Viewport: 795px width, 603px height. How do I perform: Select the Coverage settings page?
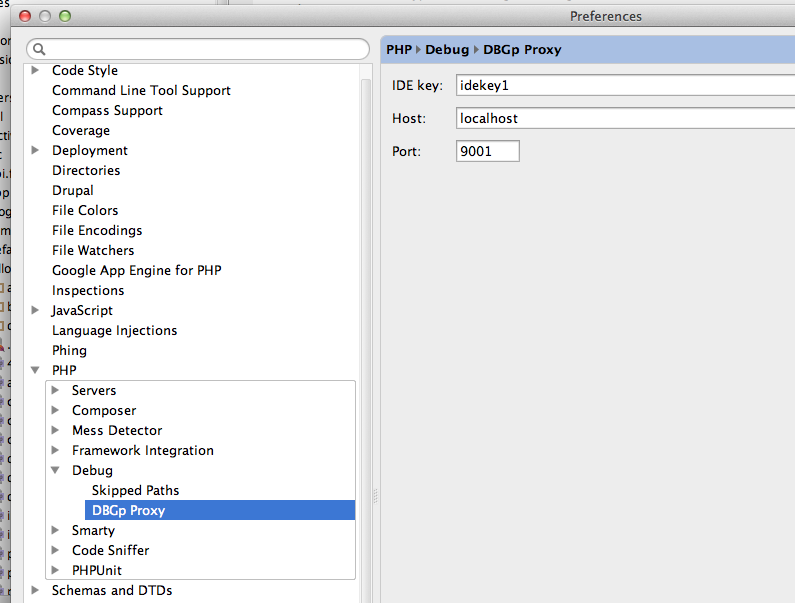point(81,130)
